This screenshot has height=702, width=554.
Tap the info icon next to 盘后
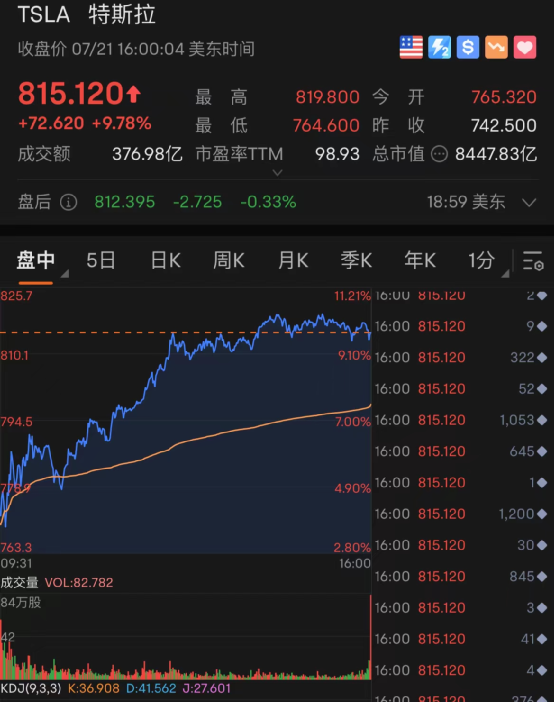(x=69, y=202)
